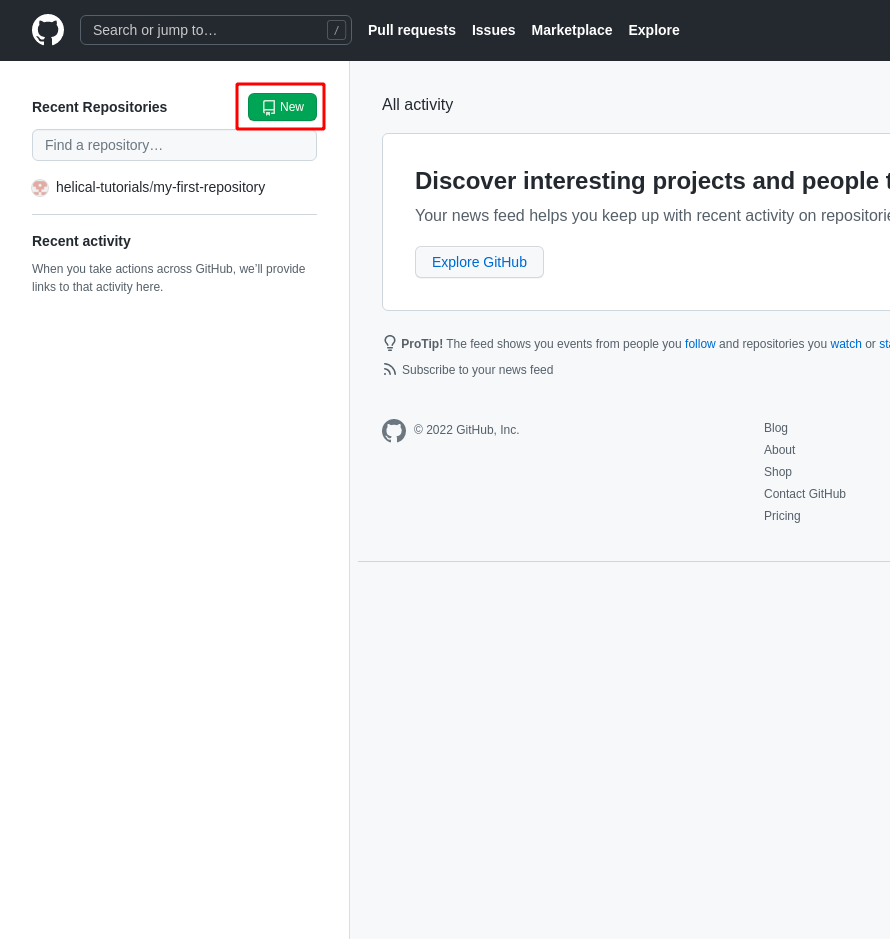Focus the 'Find a repository' field
The width and height of the screenshot is (890, 939).
[174, 145]
